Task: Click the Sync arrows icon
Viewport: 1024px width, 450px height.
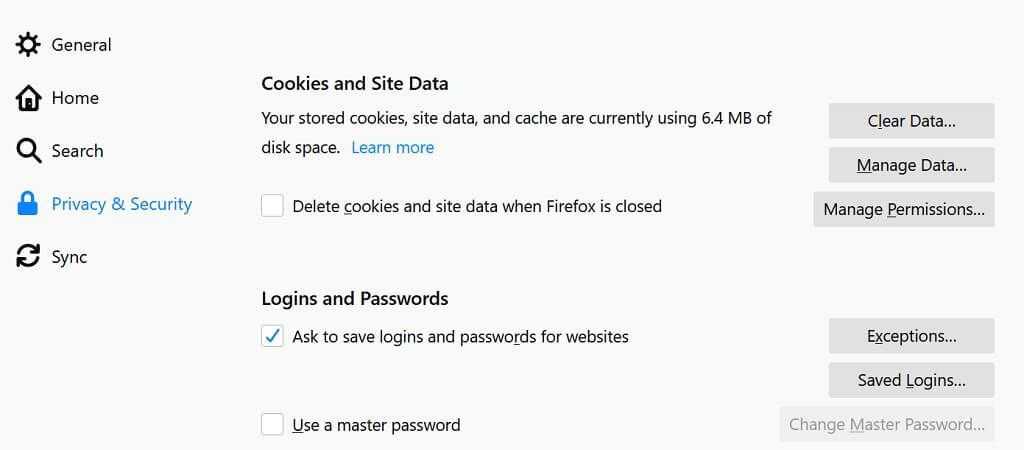Action: pyautogui.click(x=28, y=257)
